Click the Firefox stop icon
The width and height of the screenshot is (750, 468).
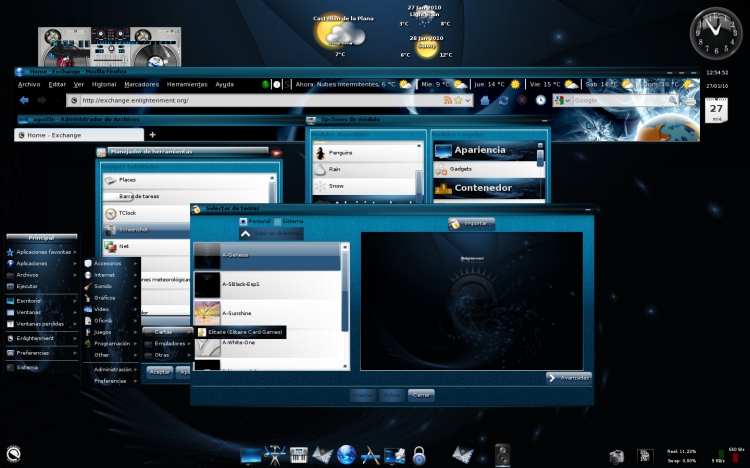pyautogui.click(x=522, y=100)
